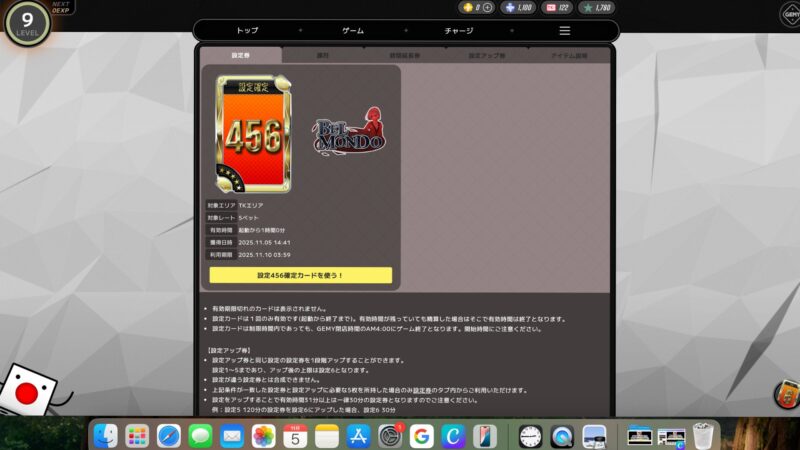Viewport: 800px width, 450px height.
Task: Click the red ticket counter showing 122
Action: (558, 8)
